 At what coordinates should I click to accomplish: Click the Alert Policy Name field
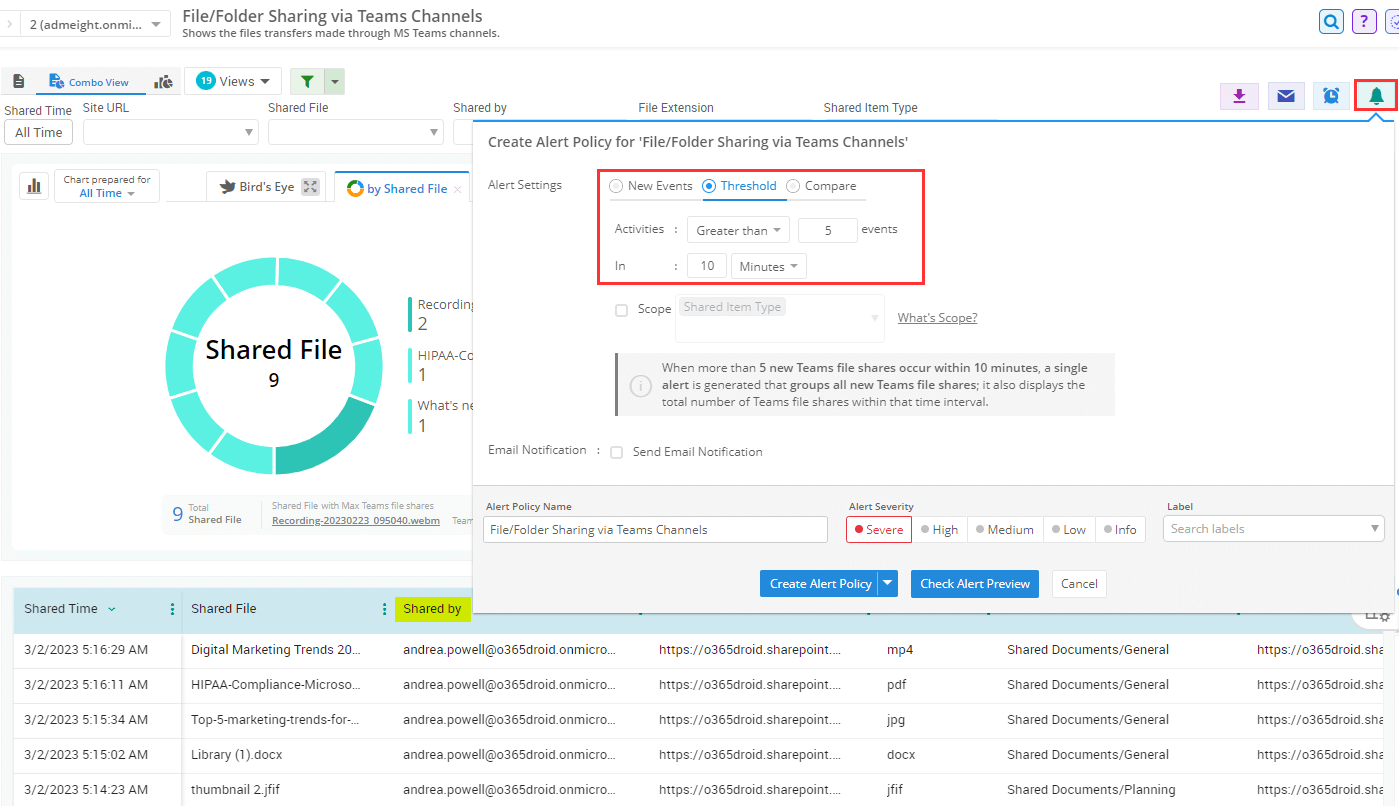pyautogui.click(x=655, y=530)
